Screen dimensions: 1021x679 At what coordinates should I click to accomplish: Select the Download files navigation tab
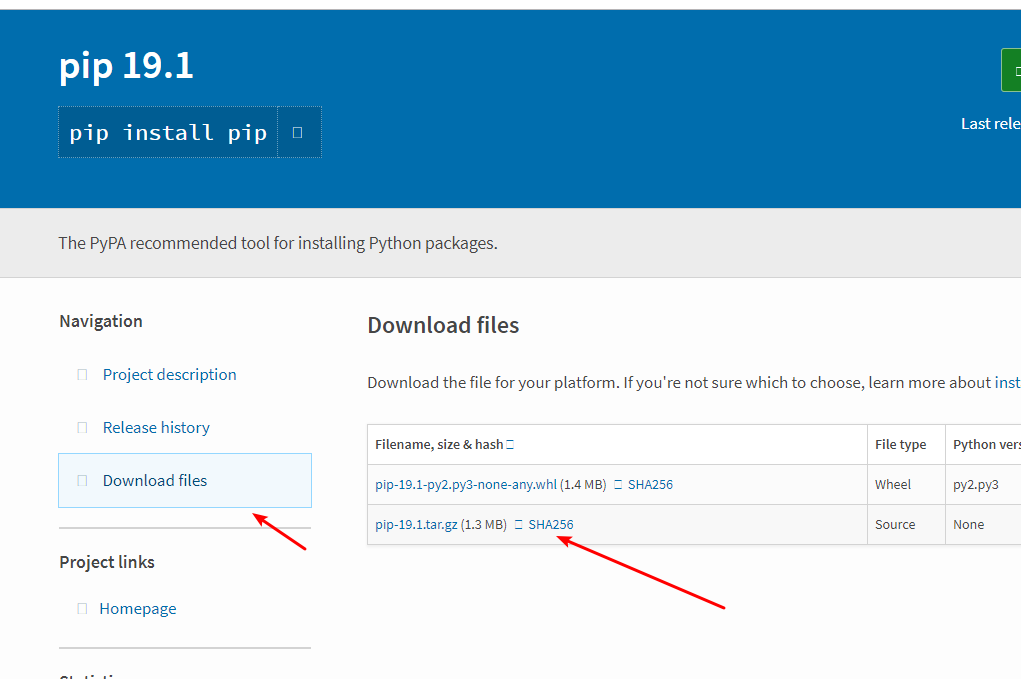(x=185, y=480)
